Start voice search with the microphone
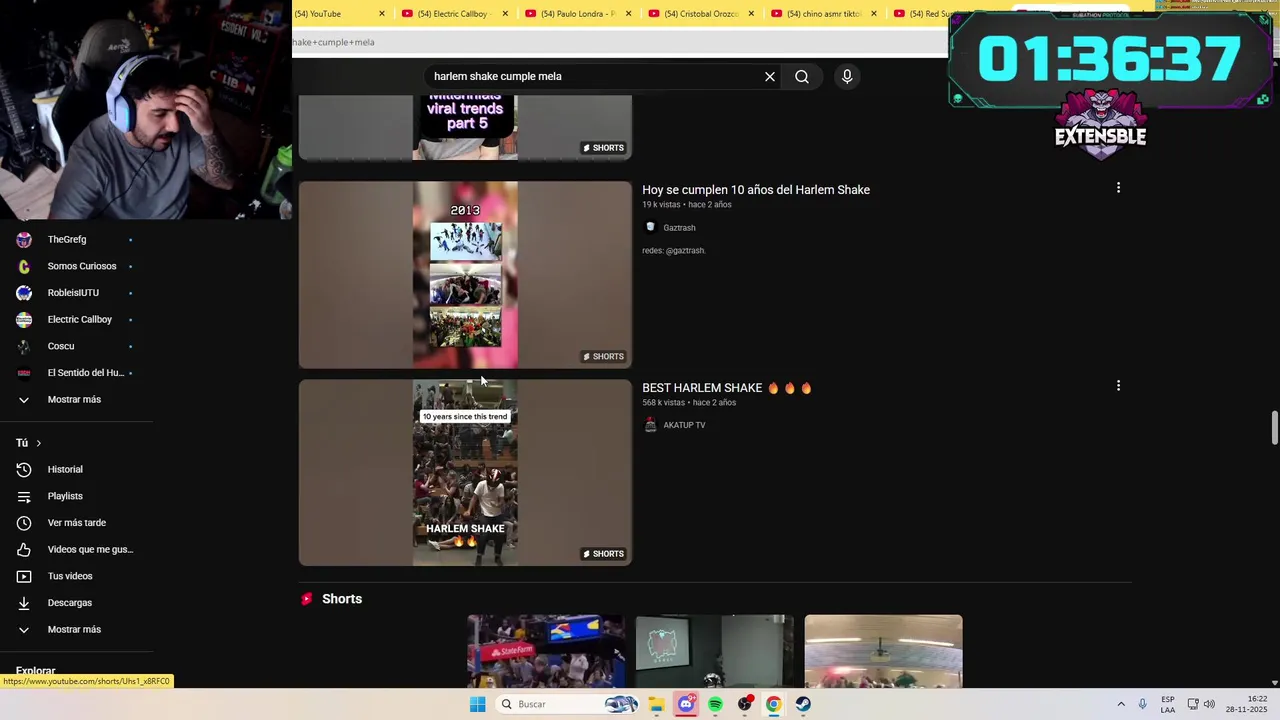The height and width of the screenshot is (720, 1280). (847, 76)
